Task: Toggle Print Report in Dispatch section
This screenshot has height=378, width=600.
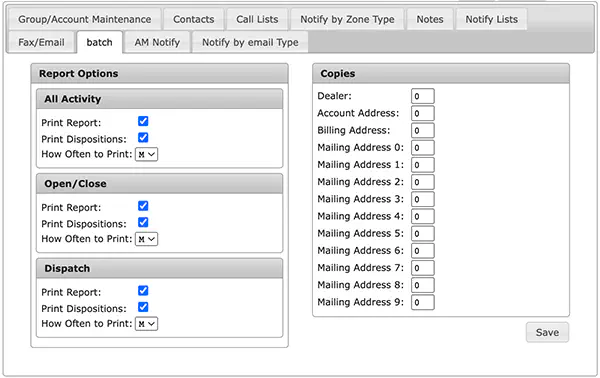Action: [x=143, y=291]
